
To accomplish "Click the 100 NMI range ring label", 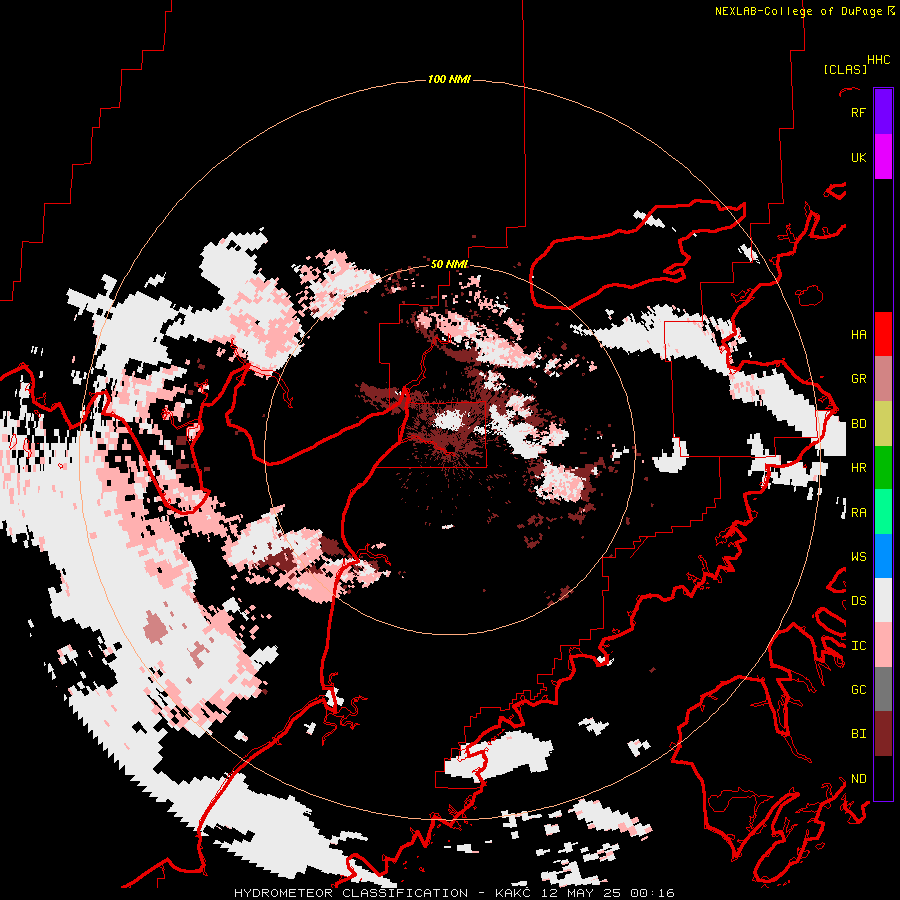I will click(x=449, y=79).
